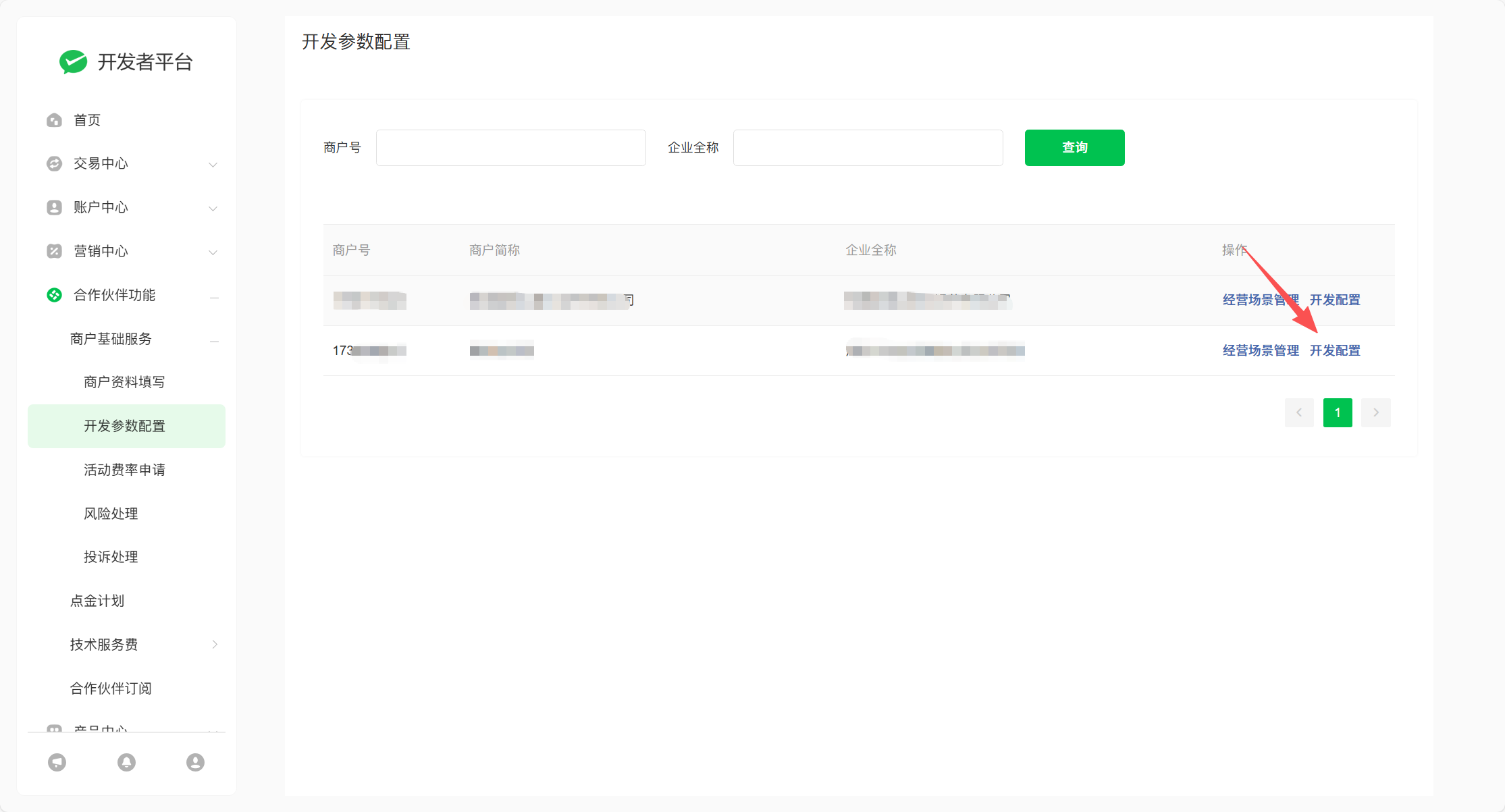This screenshot has width=1505, height=812.
Task: Open notifications bell icon at bottom
Action: click(x=126, y=762)
